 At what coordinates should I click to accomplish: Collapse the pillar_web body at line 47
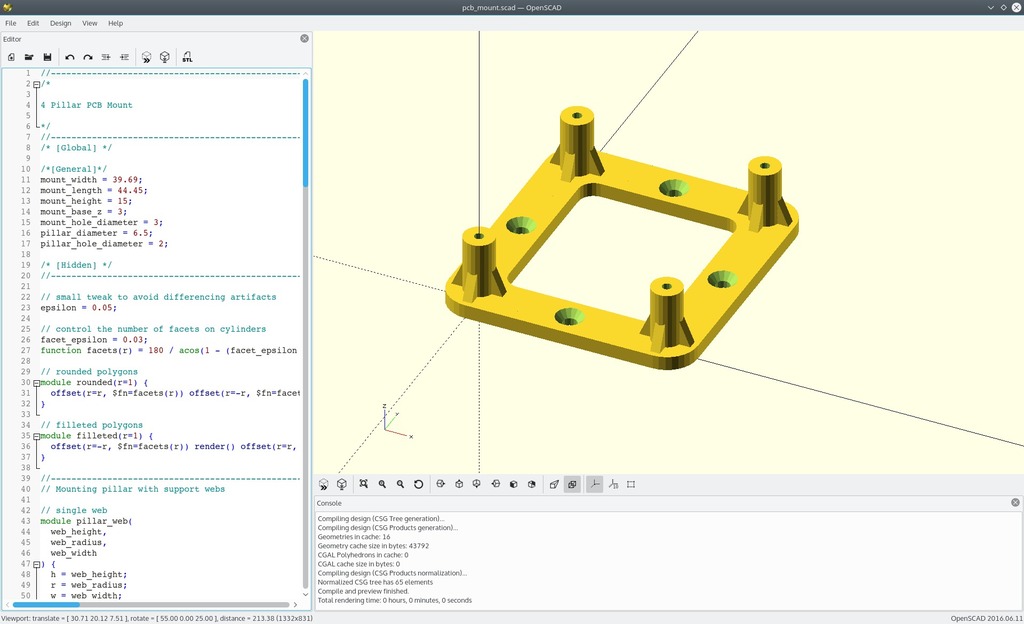tap(37, 565)
